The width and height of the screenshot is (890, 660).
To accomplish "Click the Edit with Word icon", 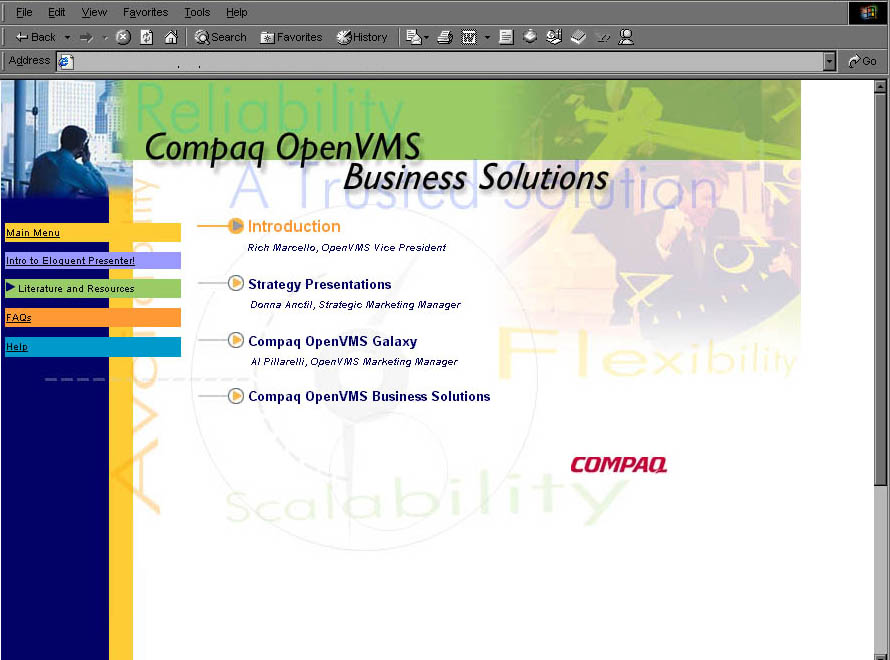I will coord(469,37).
